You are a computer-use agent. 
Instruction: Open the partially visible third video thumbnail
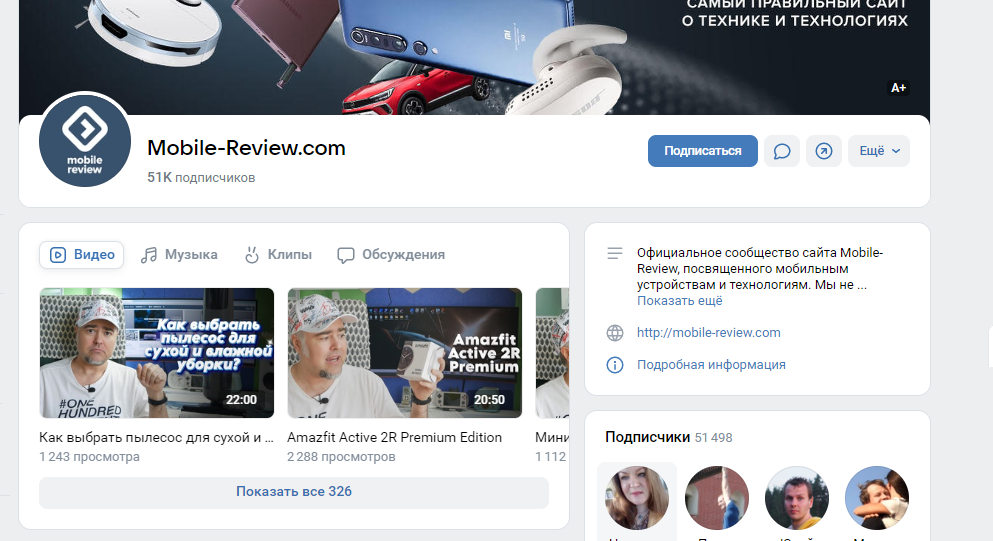(552, 353)
